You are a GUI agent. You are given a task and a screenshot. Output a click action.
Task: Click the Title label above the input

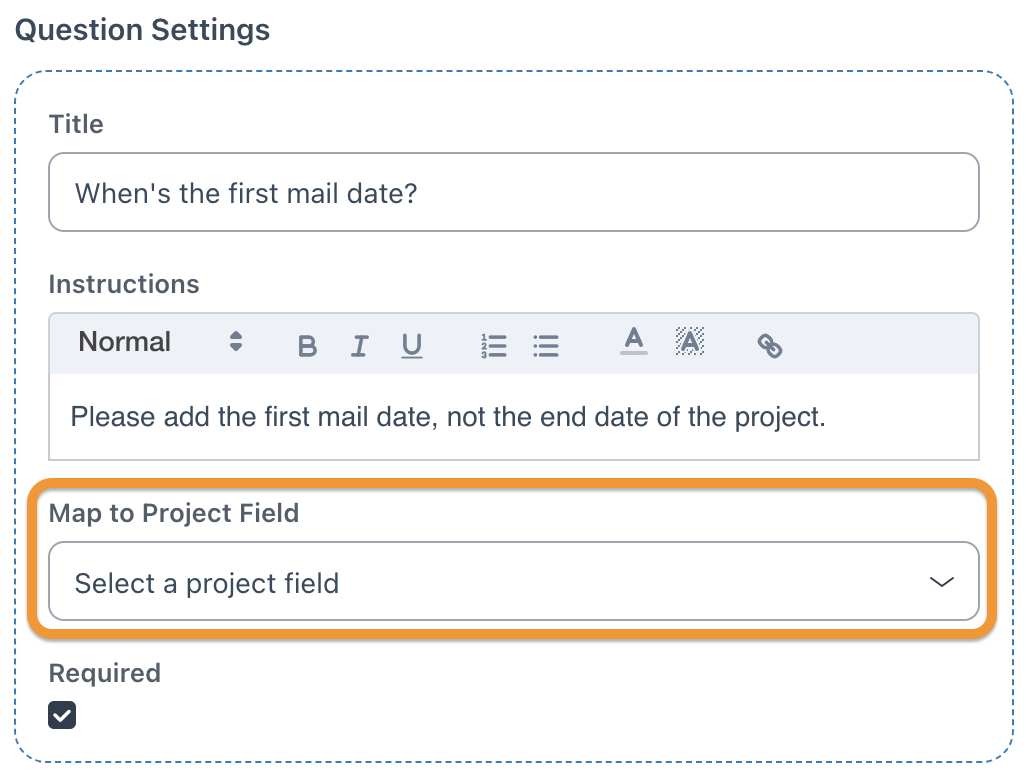click(76, 124)
